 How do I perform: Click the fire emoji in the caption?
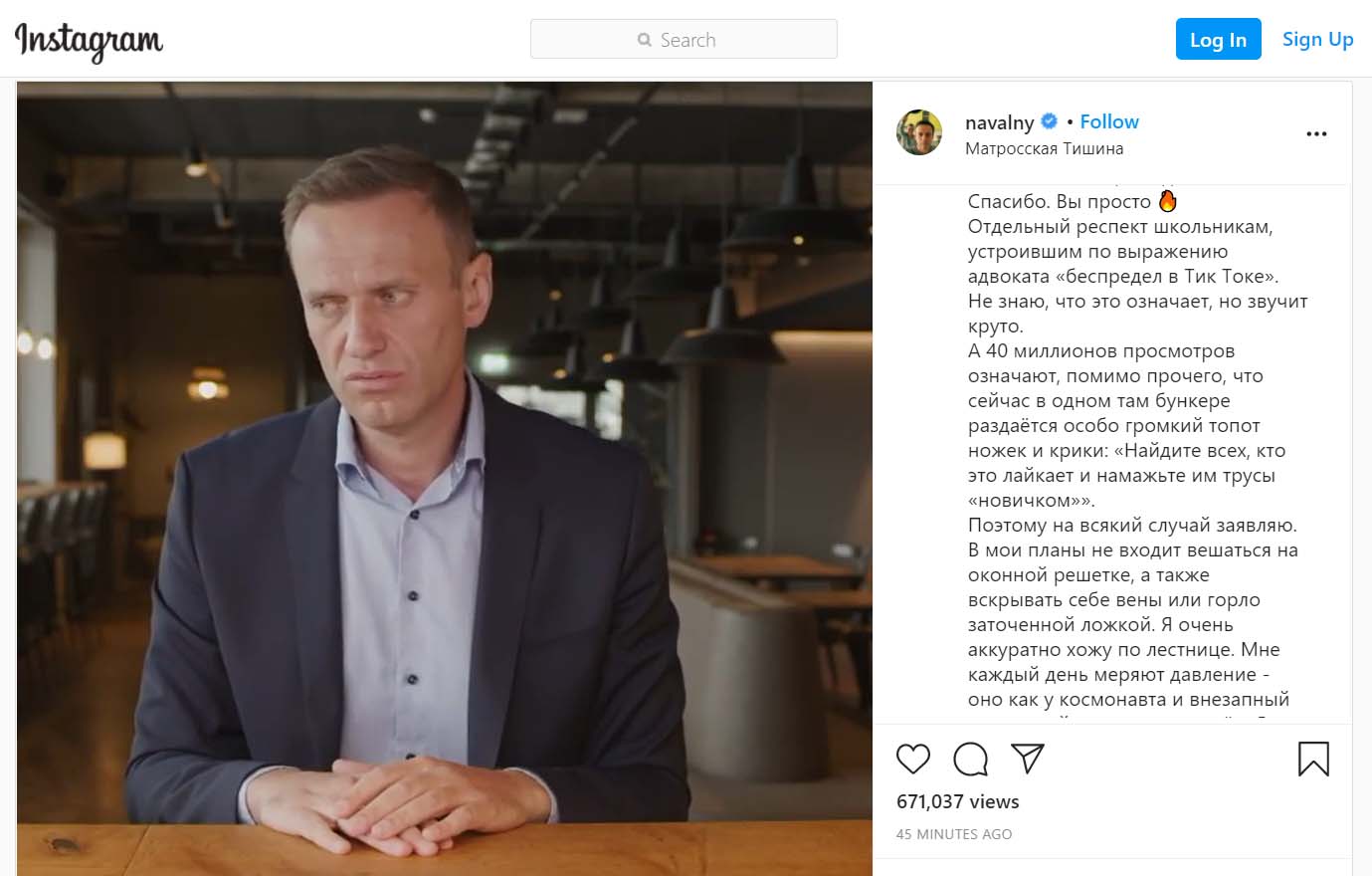pos(1167,201)
